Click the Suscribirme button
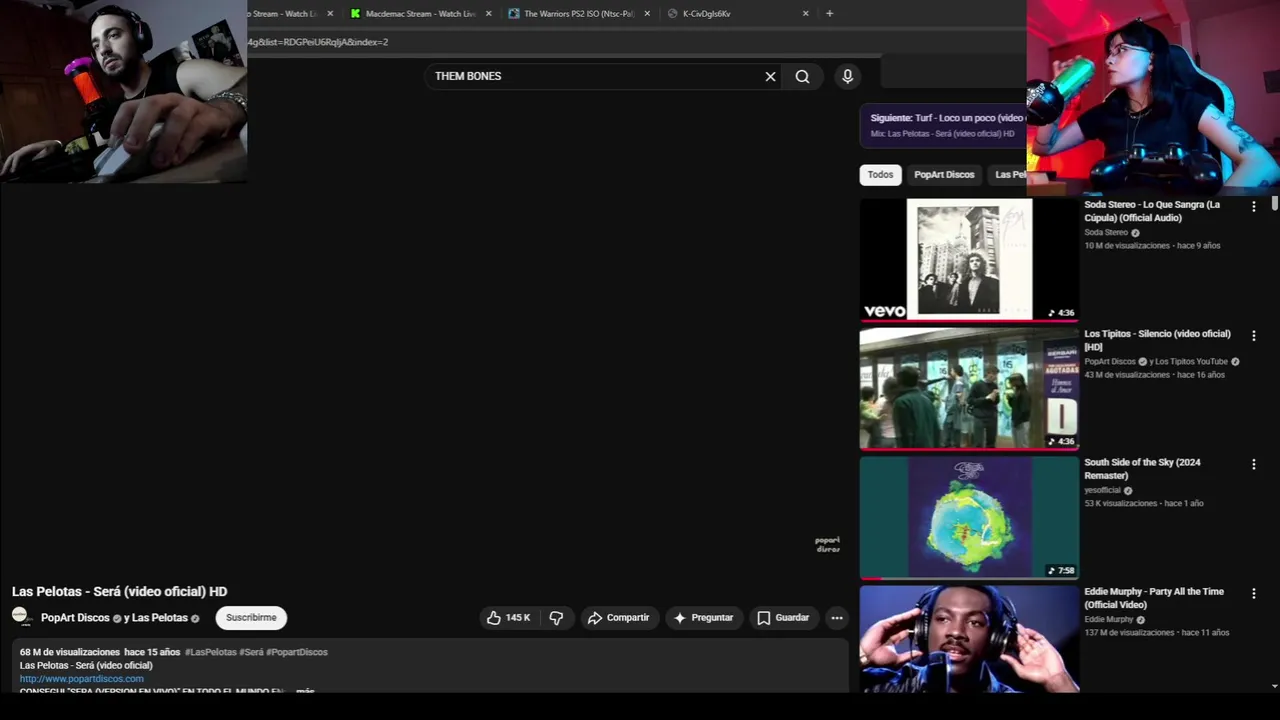 (251, 618)
